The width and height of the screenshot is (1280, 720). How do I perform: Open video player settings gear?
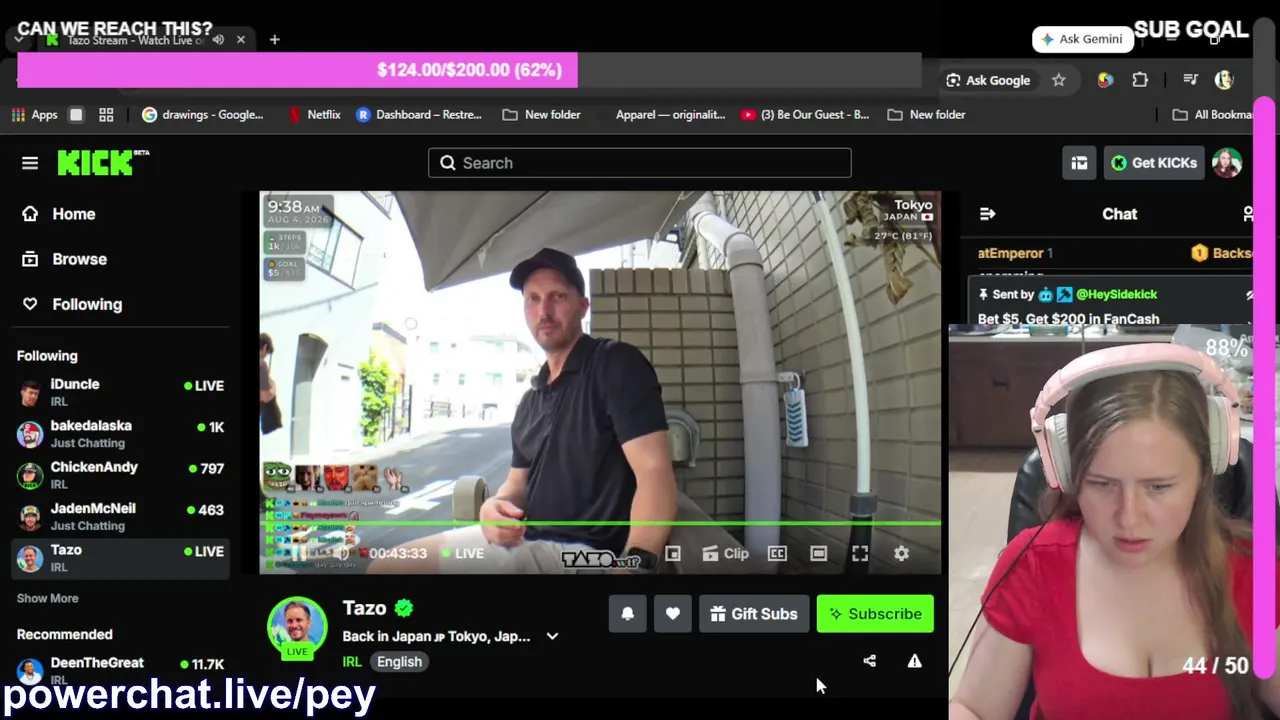[x=901, y=553]
